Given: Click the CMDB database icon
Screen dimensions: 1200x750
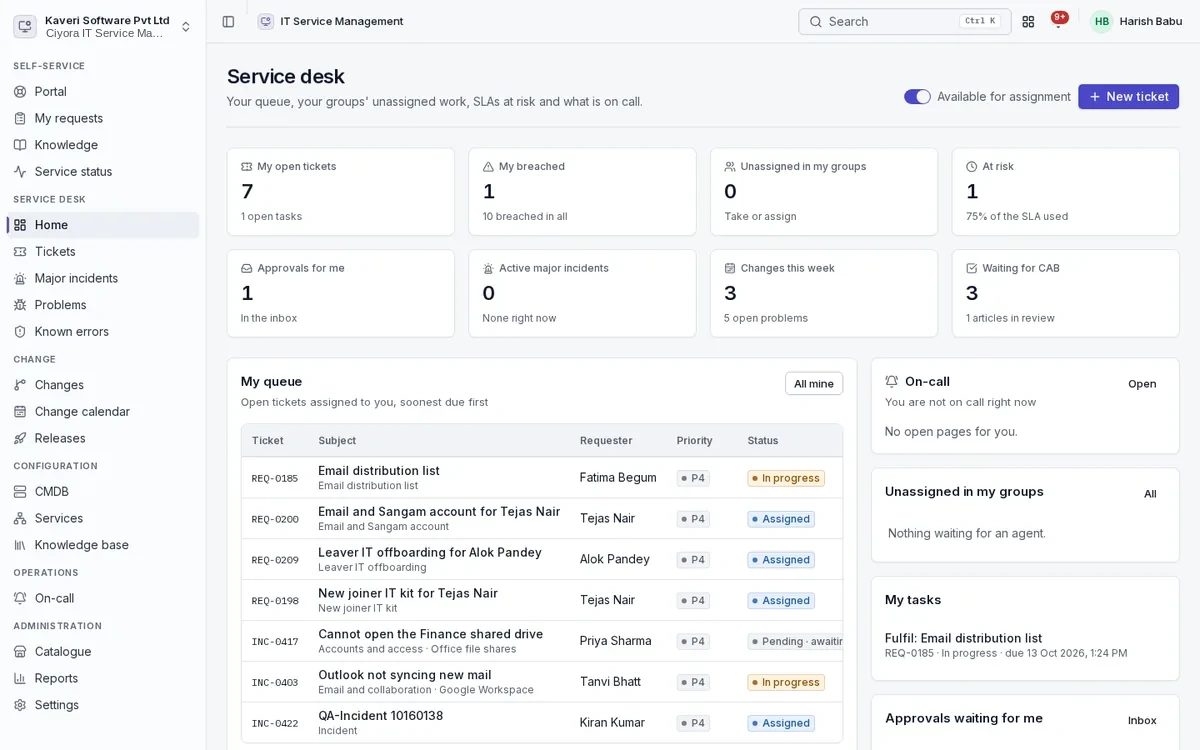Looking at the screenshot, I should (x=20, y=492).
